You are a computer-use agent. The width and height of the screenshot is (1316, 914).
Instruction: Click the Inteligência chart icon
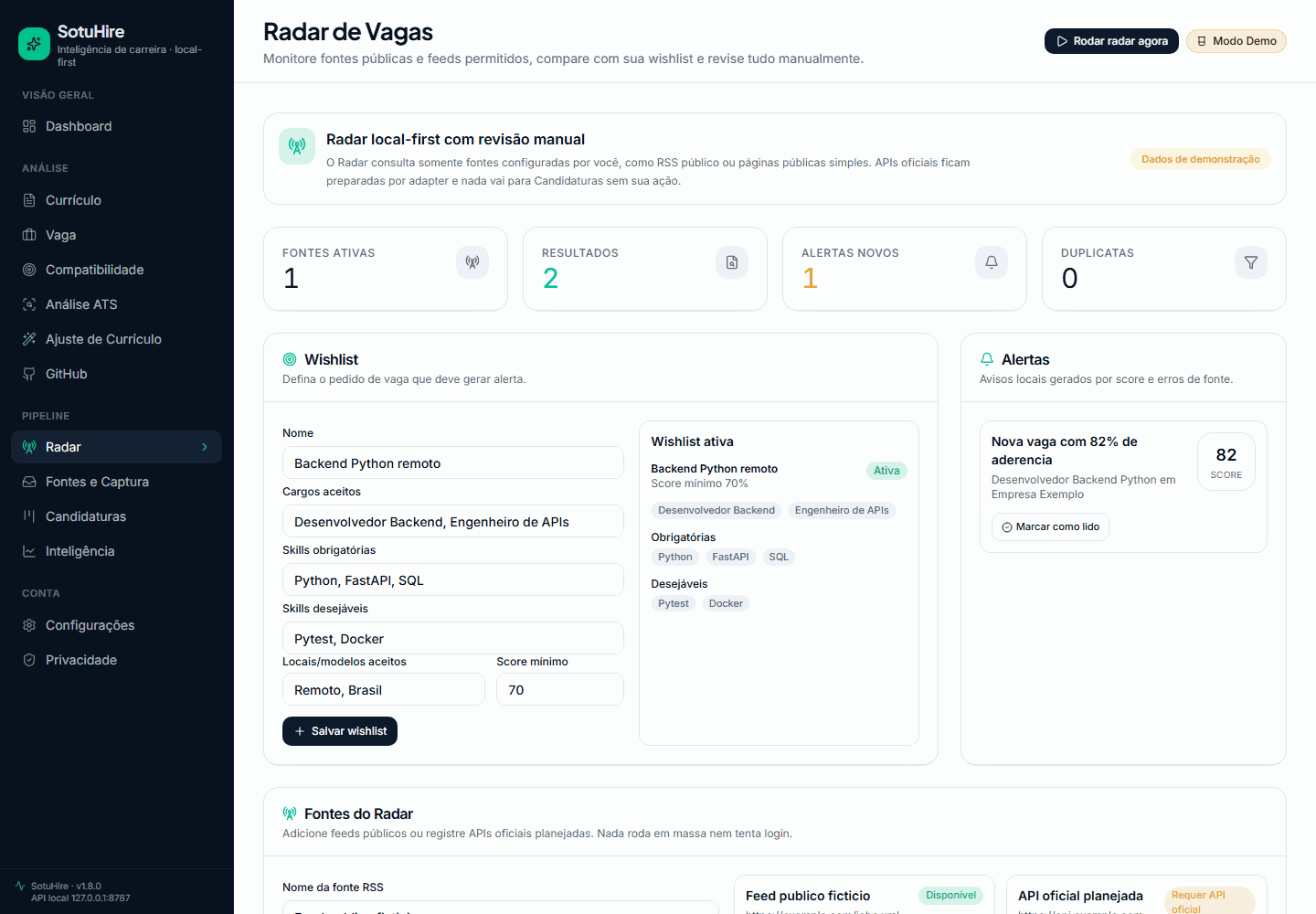(29, 551)
